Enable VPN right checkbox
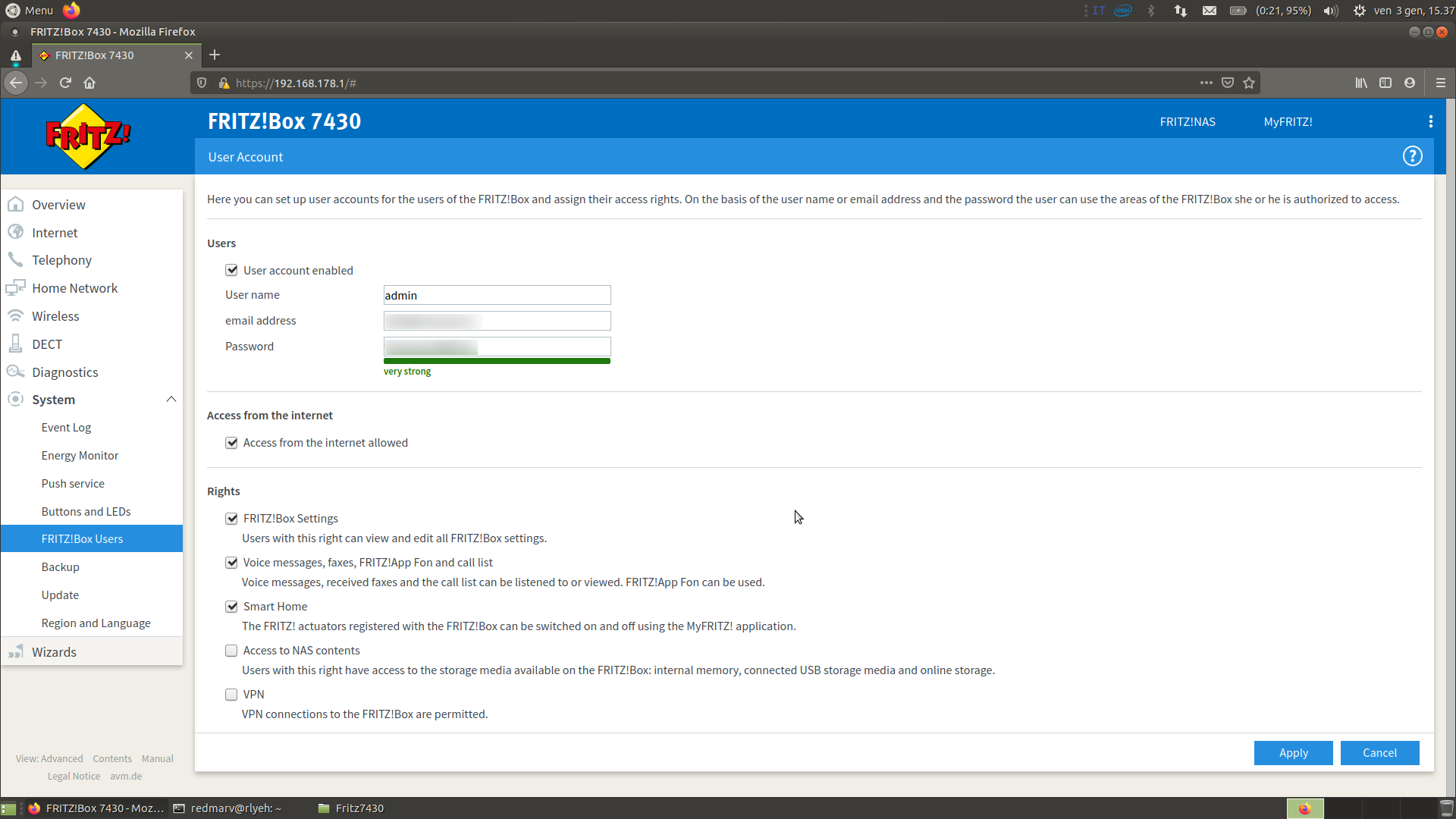 pos(231,695)
